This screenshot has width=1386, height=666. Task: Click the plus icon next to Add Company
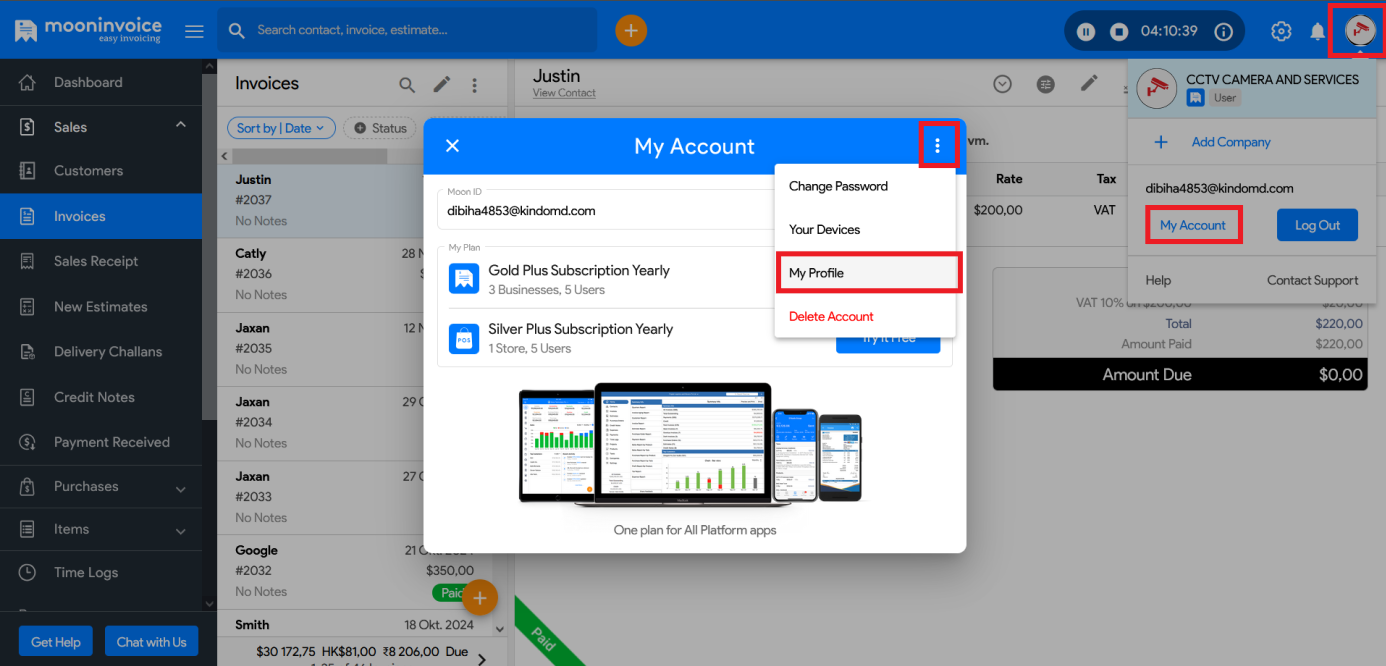[x=1161, y=142]
